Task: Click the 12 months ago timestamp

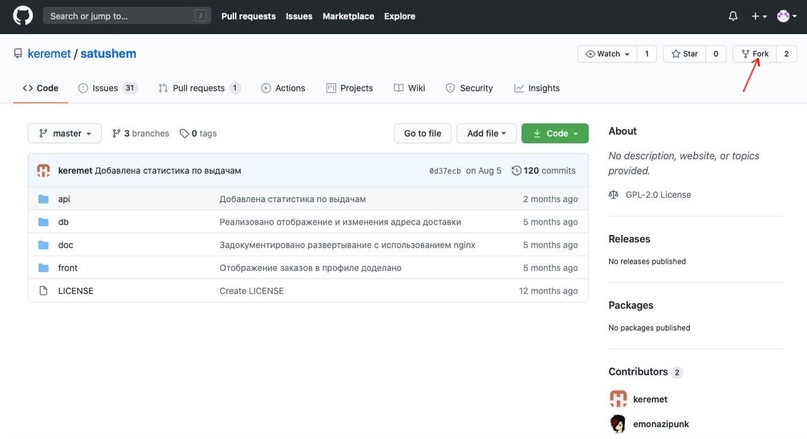Action: pos(548,291)
